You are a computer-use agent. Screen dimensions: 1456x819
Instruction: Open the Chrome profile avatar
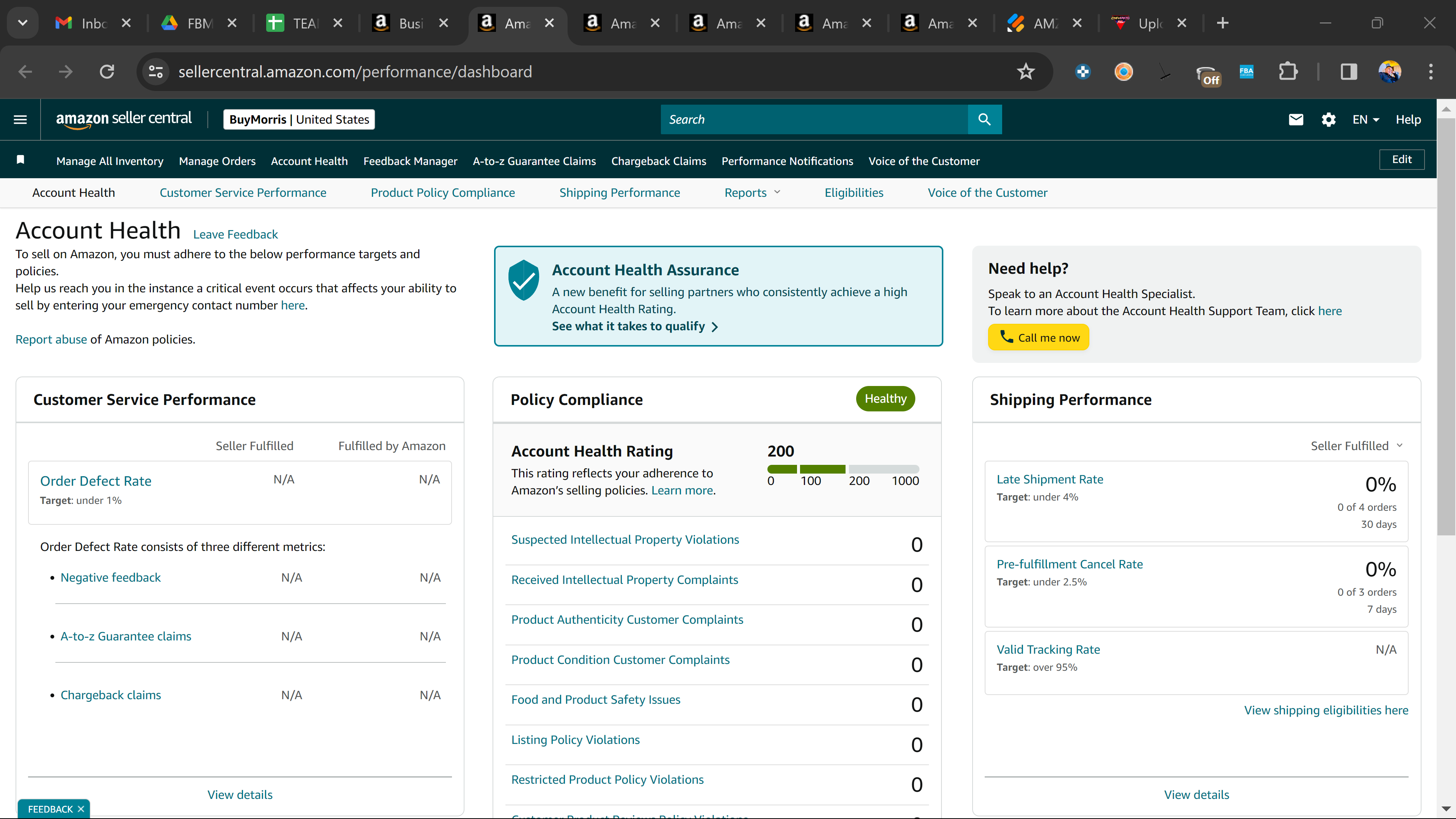1390,72
